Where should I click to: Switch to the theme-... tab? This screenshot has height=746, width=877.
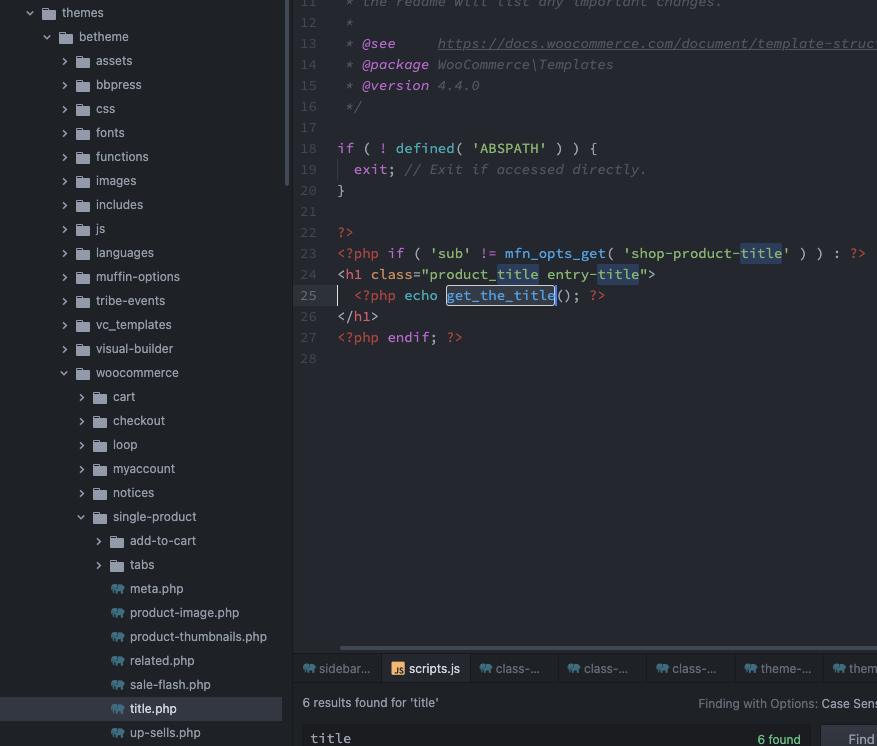779,669
